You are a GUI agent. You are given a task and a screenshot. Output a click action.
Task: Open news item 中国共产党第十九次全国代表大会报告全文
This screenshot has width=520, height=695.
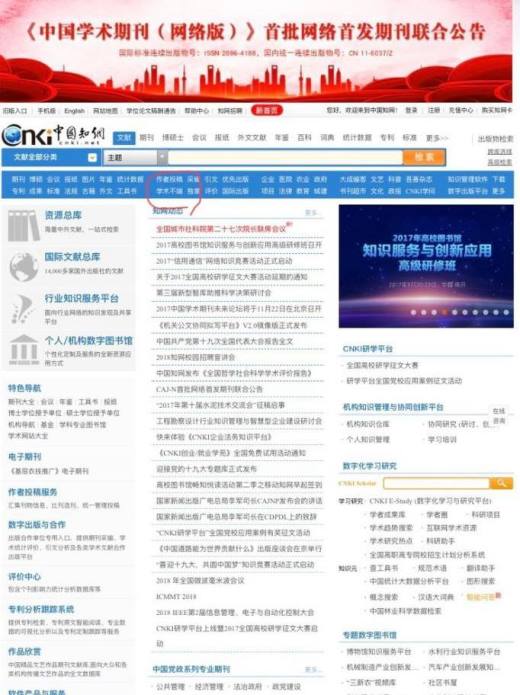point(224,341)
